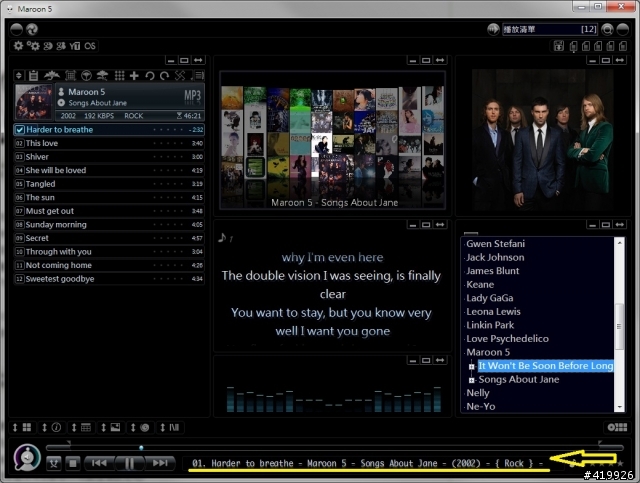
Task: Click the crossed tools icon in playlist toolbar
Action: pos(180,76)
